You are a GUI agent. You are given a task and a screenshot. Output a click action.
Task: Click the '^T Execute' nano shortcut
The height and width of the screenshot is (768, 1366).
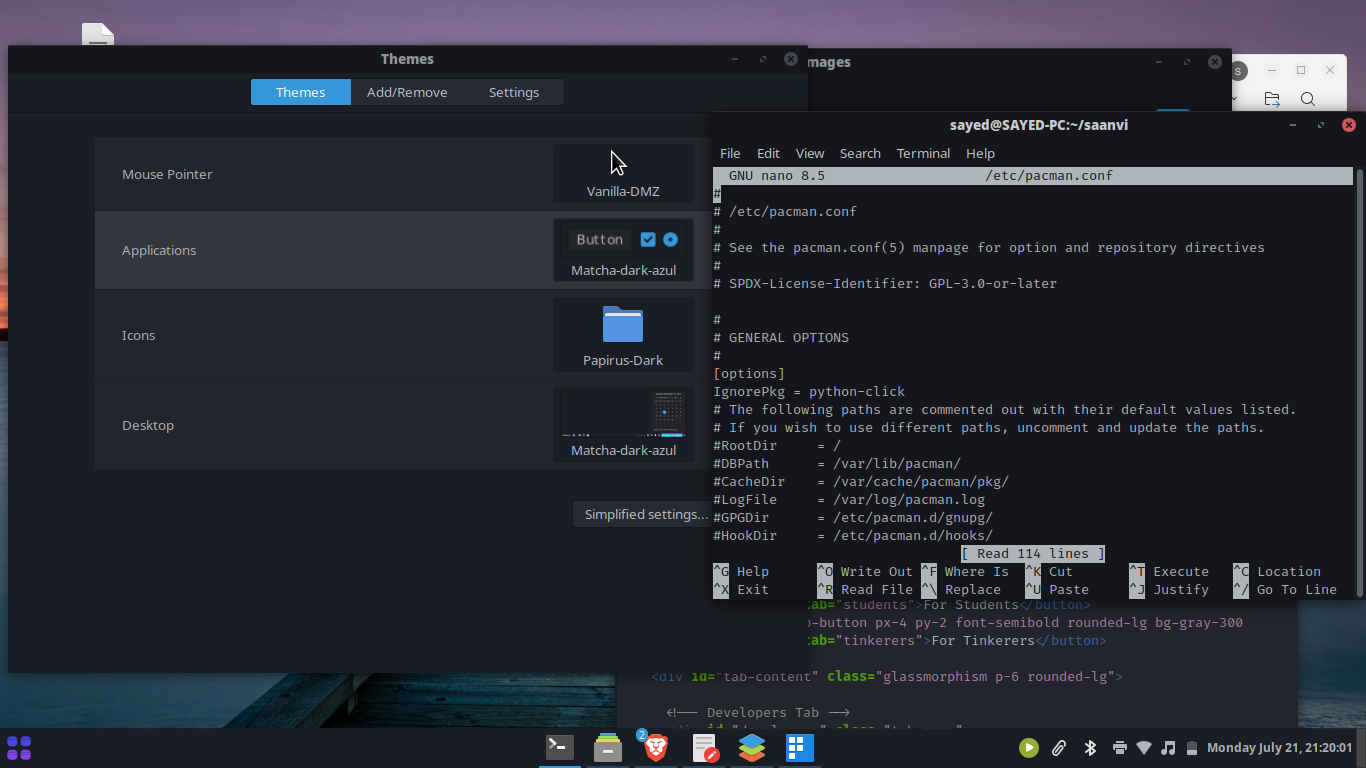[1169, 571]
